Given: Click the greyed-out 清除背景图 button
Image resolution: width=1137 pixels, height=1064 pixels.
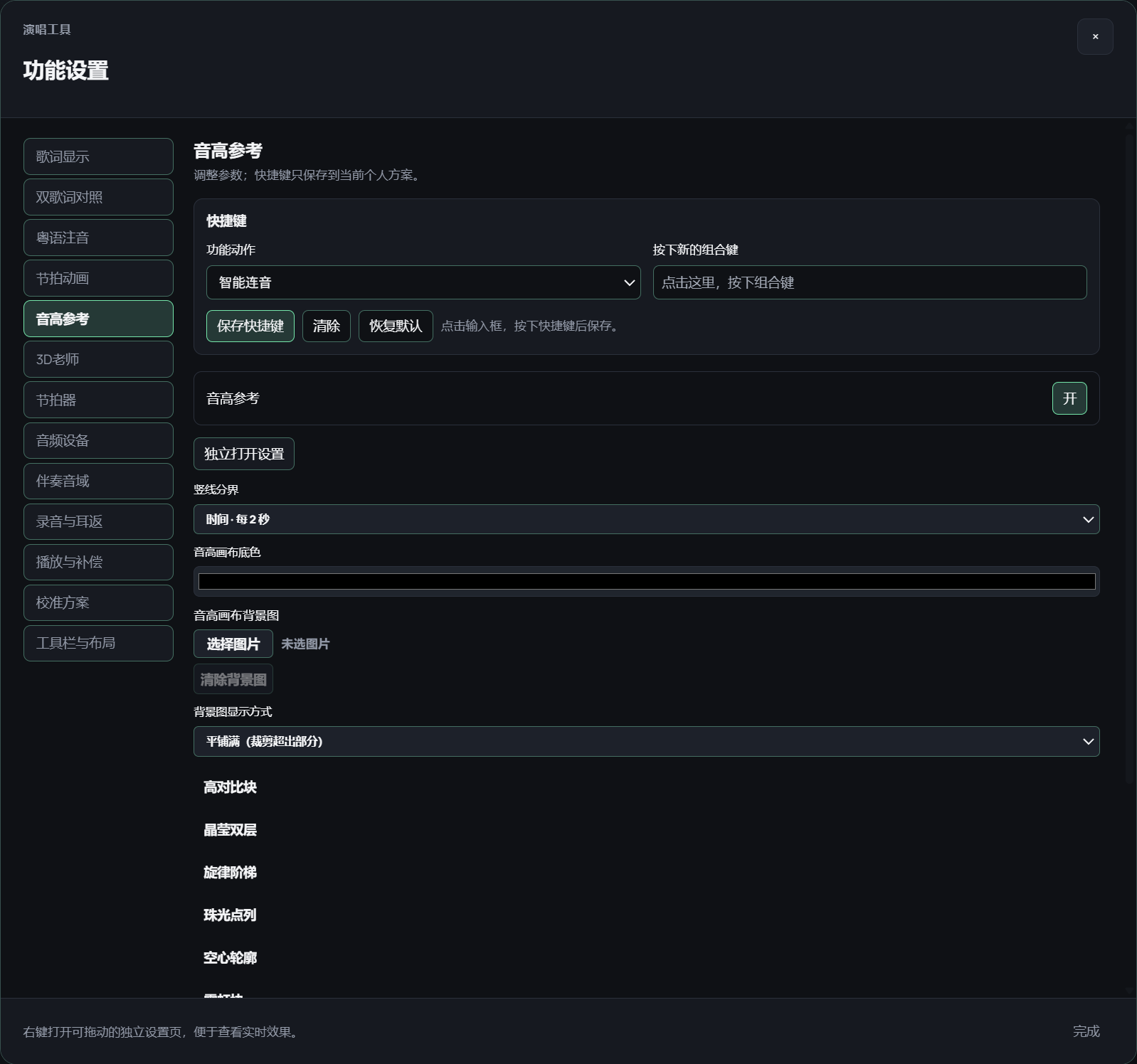Looking at the screenshot, I should (233, 679).
